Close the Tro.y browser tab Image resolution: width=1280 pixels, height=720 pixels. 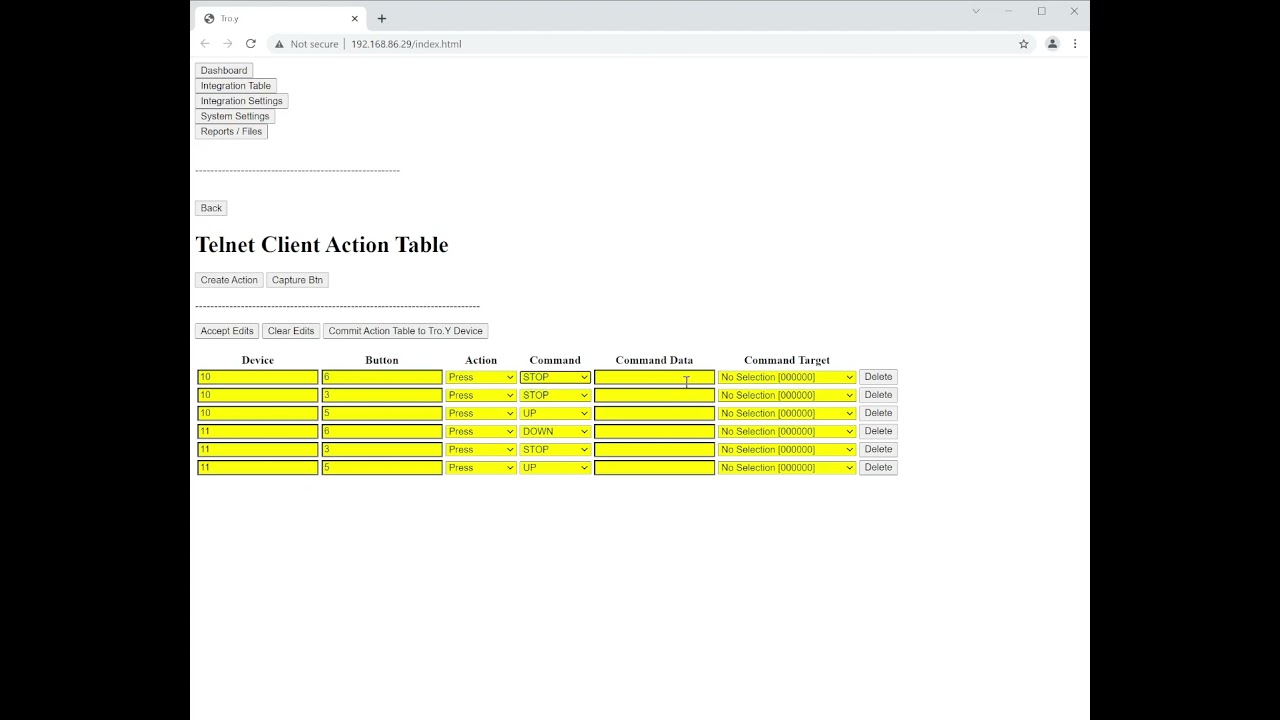tap(354, 18)
